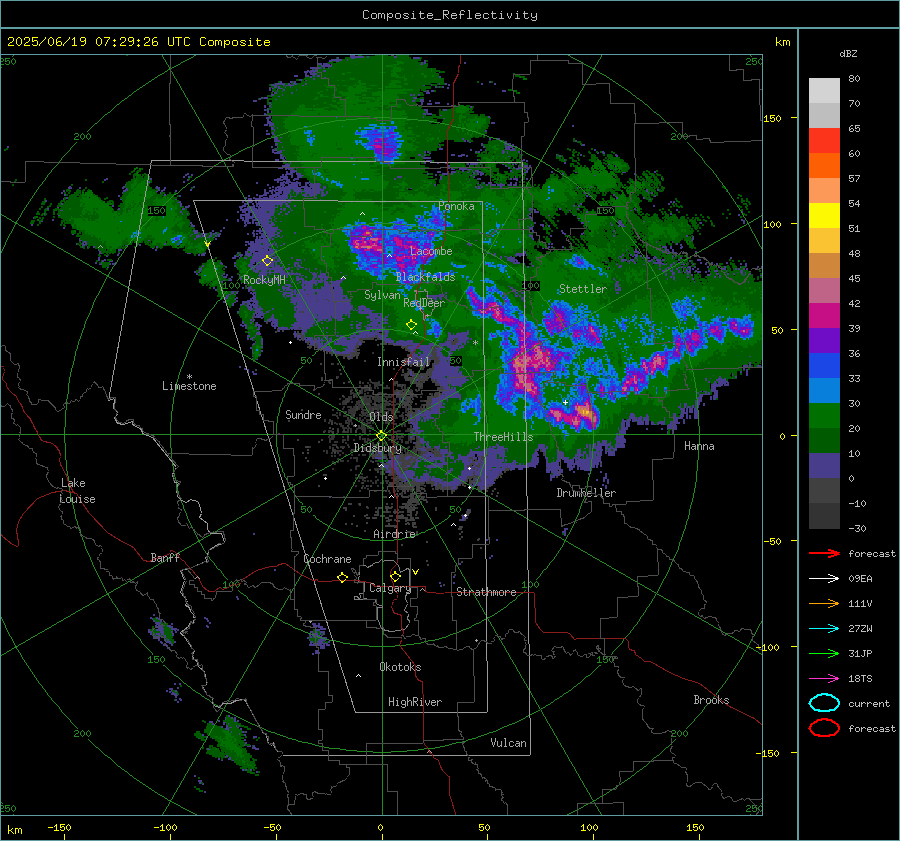
Task: Click the 09EA legend label
Action: [860, 579]
